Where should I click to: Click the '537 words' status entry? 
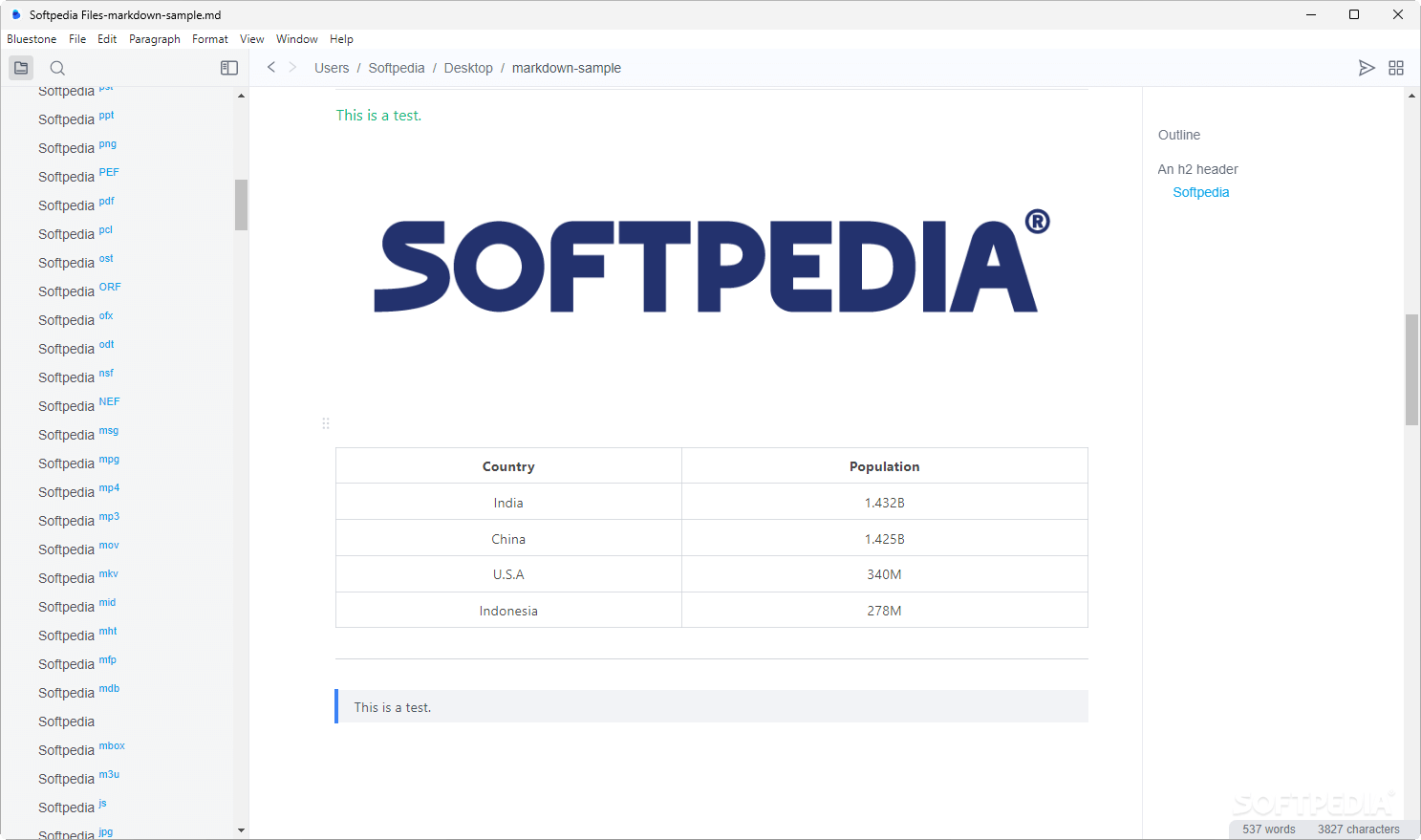click(x=1269, y=829)
